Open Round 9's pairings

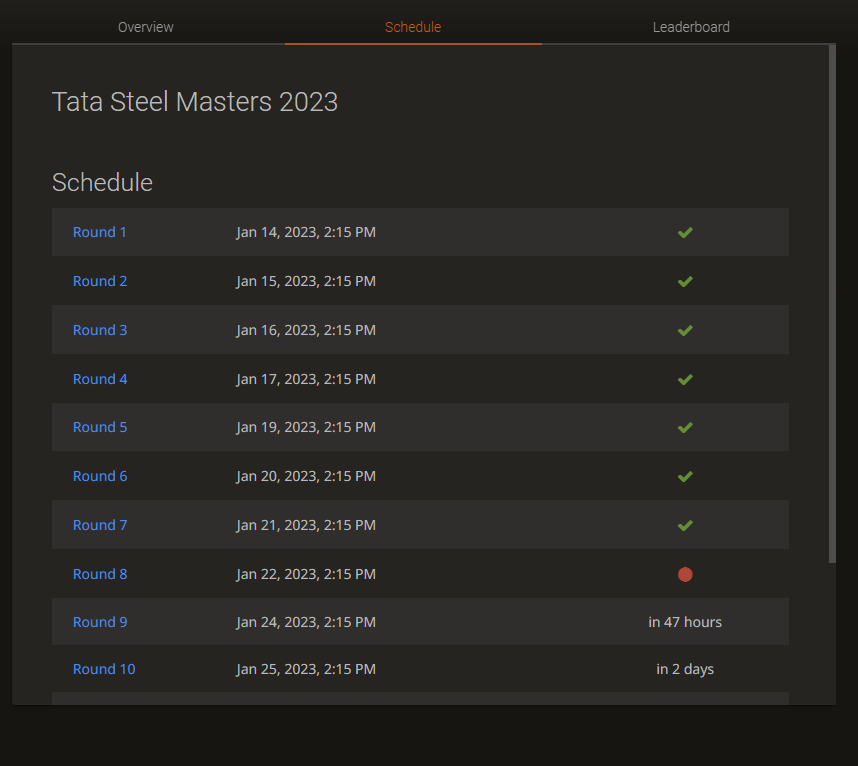click(x=99, y=622)
